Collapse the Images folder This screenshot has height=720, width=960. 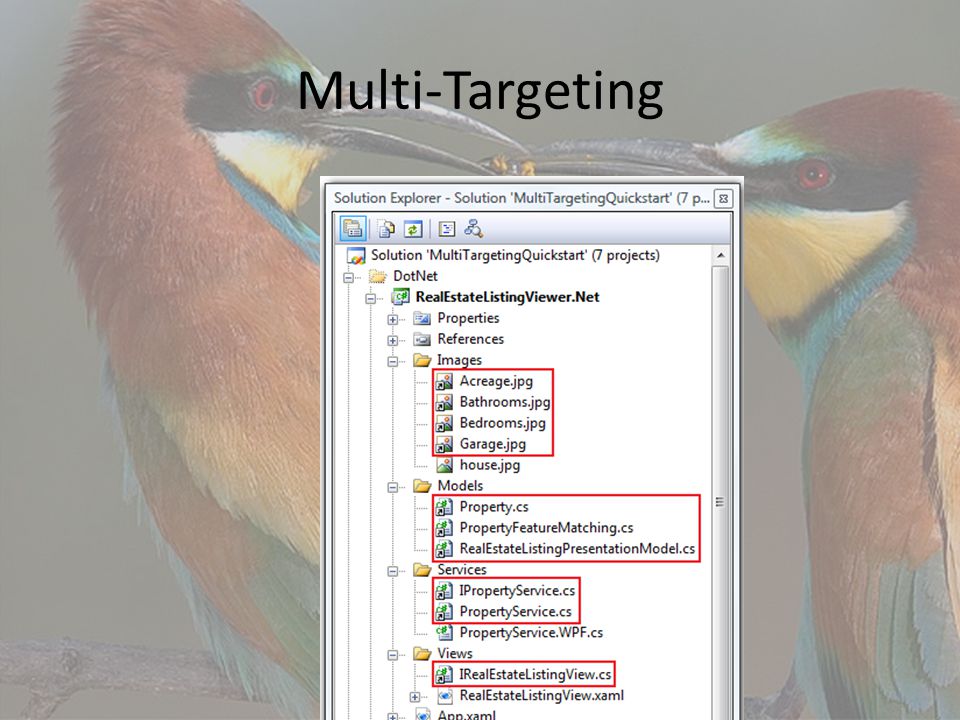click(392, 361)
